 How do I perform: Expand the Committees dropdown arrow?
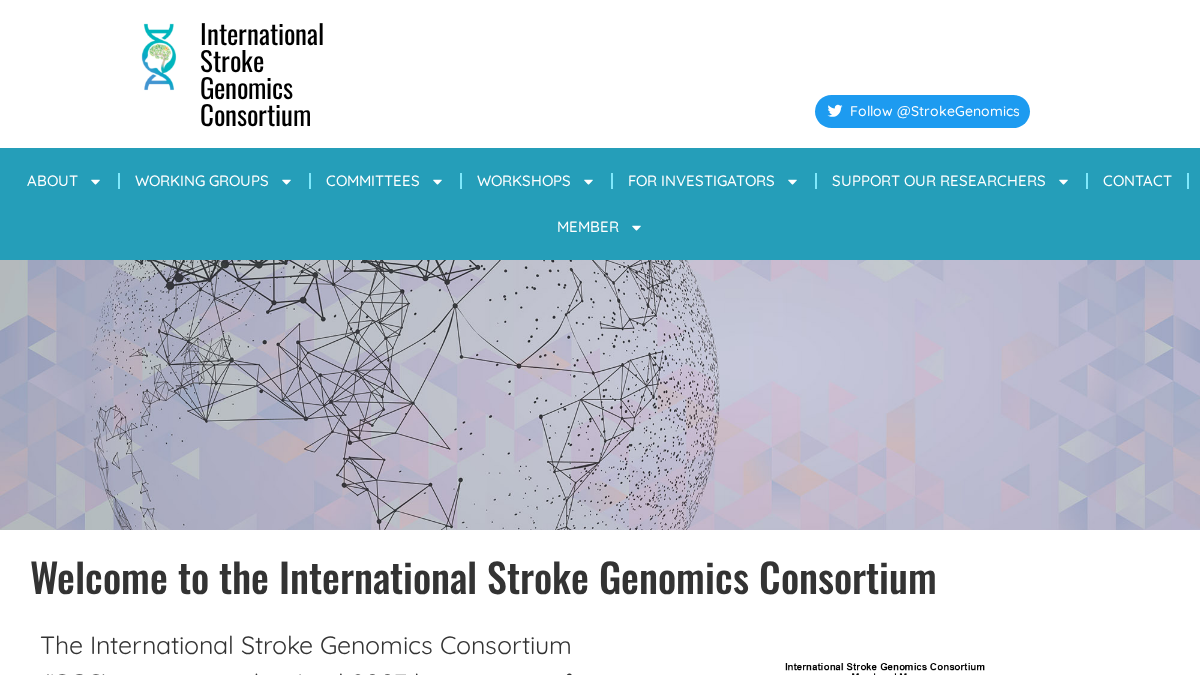tap(437, 182)
